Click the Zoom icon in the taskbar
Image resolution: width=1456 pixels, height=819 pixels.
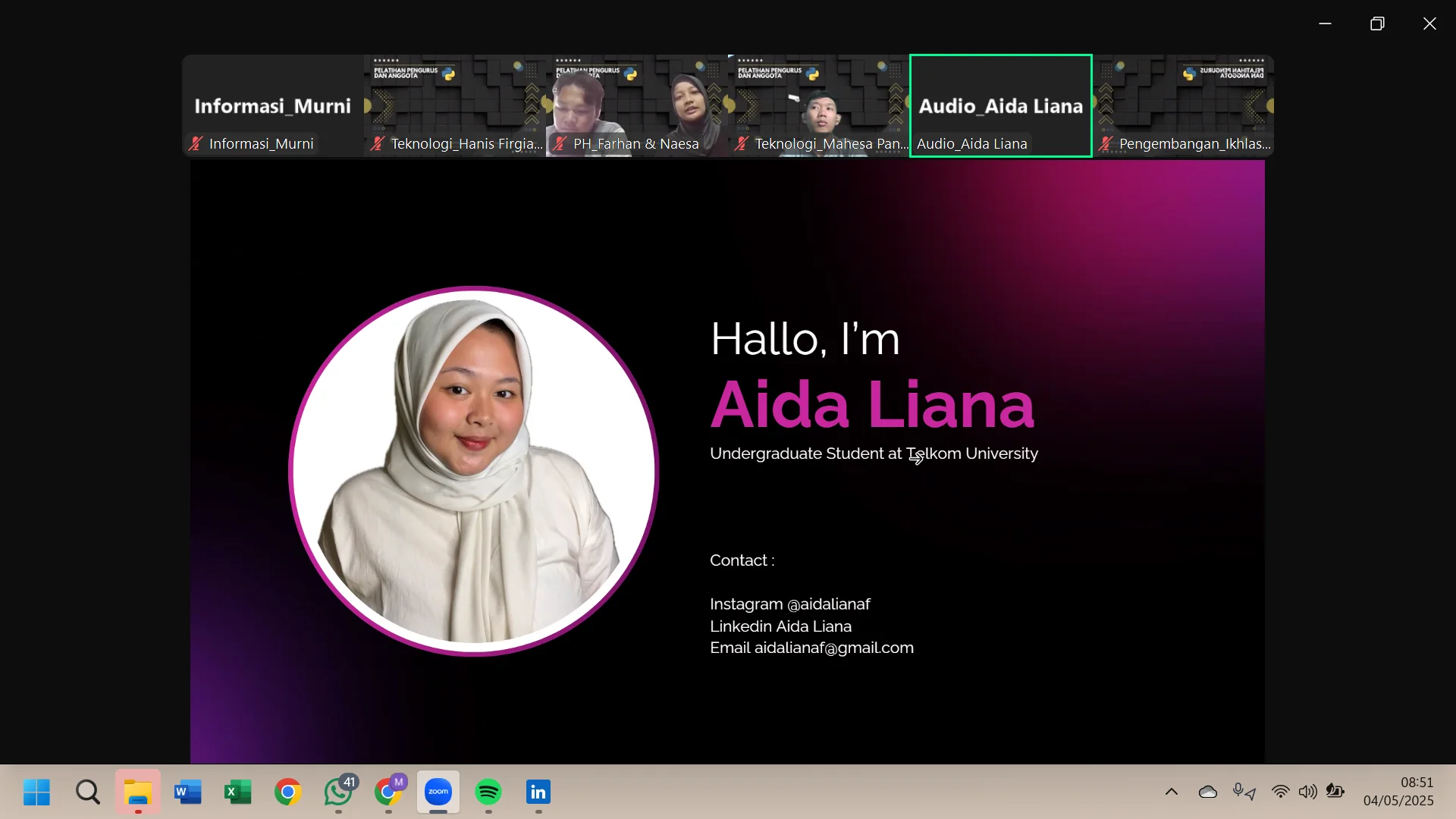[x=438, y=792]
